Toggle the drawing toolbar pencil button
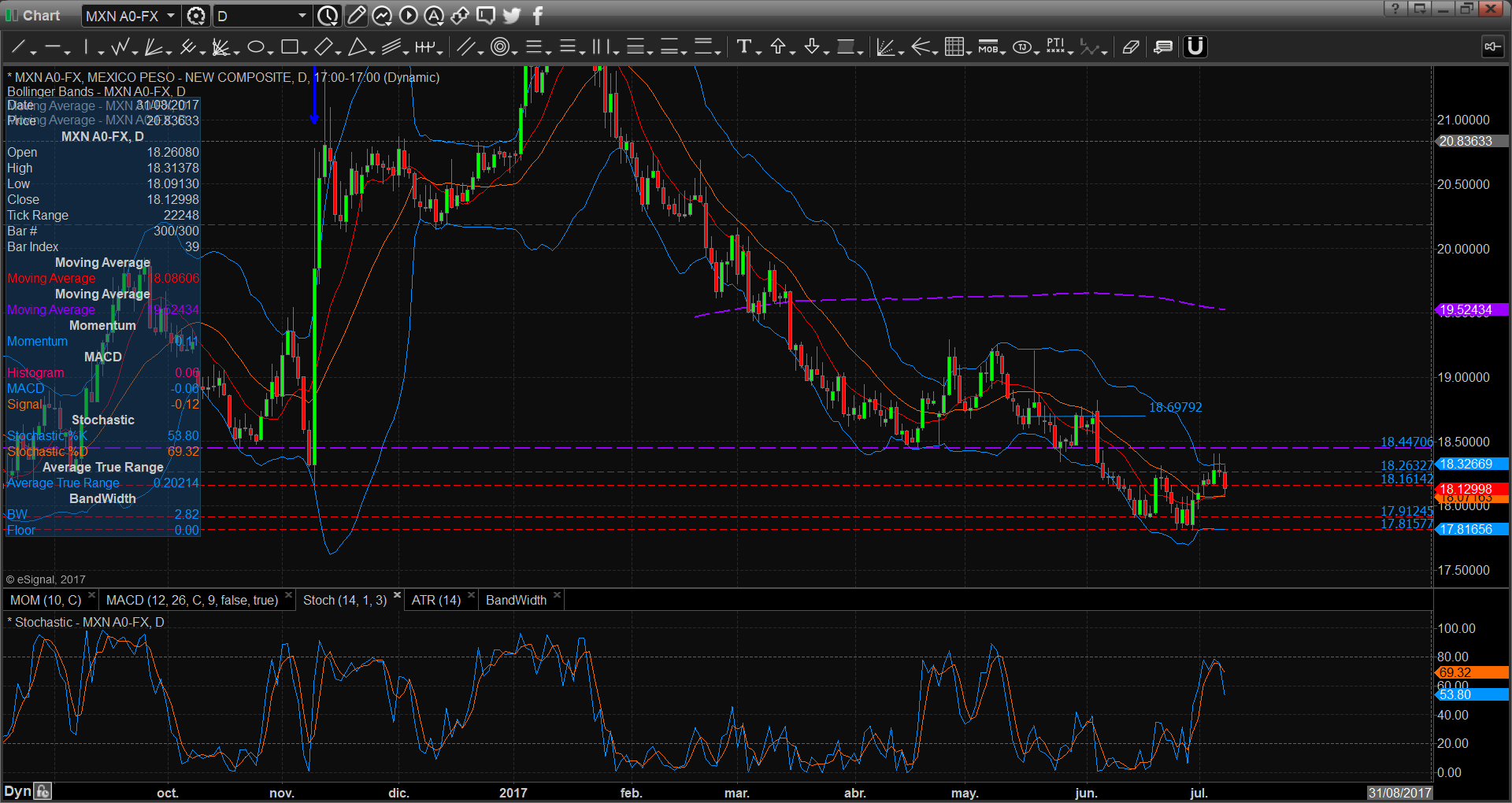Image resolution: width=1512 pixels, height=803 pixels. pyautogui.click(x=356, y=16)
